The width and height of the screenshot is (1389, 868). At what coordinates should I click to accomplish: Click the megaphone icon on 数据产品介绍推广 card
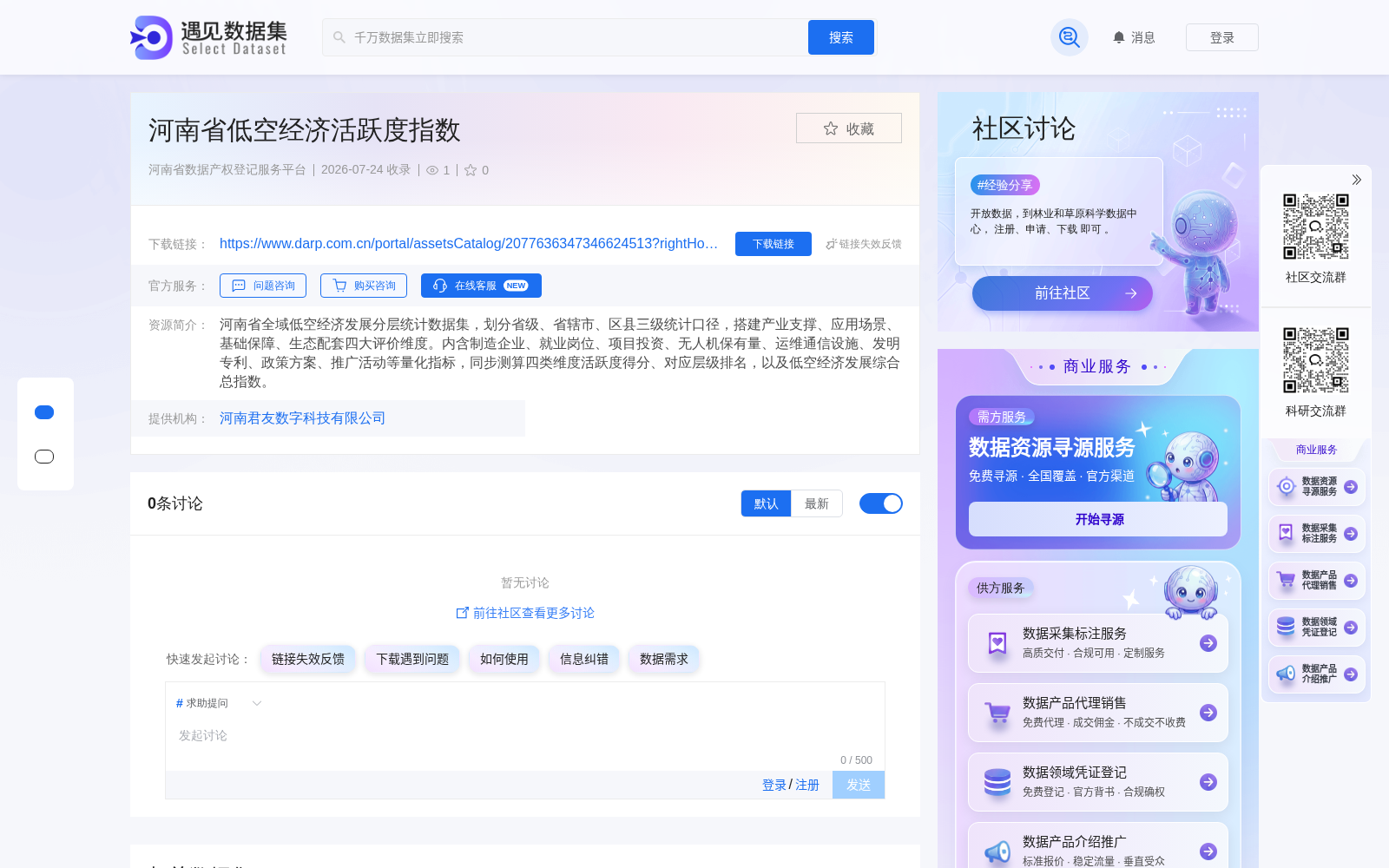click(997, 852)
